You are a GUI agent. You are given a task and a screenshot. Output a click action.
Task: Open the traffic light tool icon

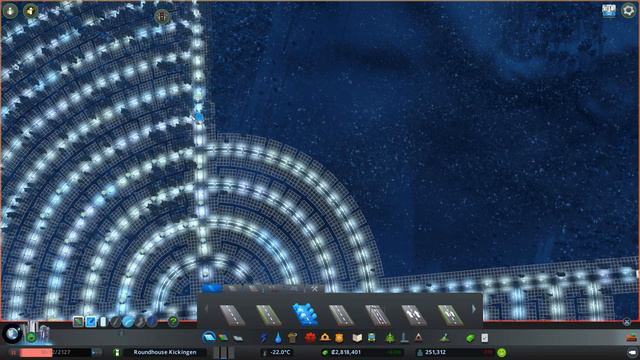pyautogui.click(x=162, y=17)
